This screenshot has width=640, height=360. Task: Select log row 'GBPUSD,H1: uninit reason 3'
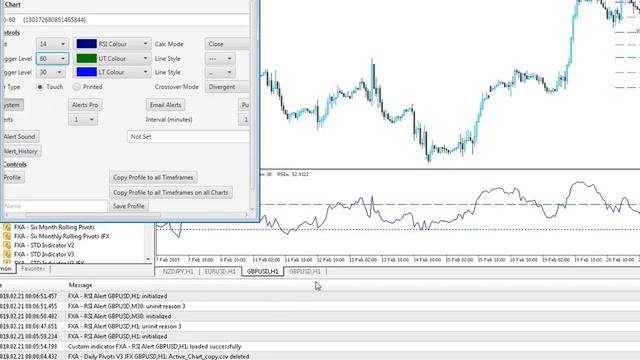click(x=320, y=327)
